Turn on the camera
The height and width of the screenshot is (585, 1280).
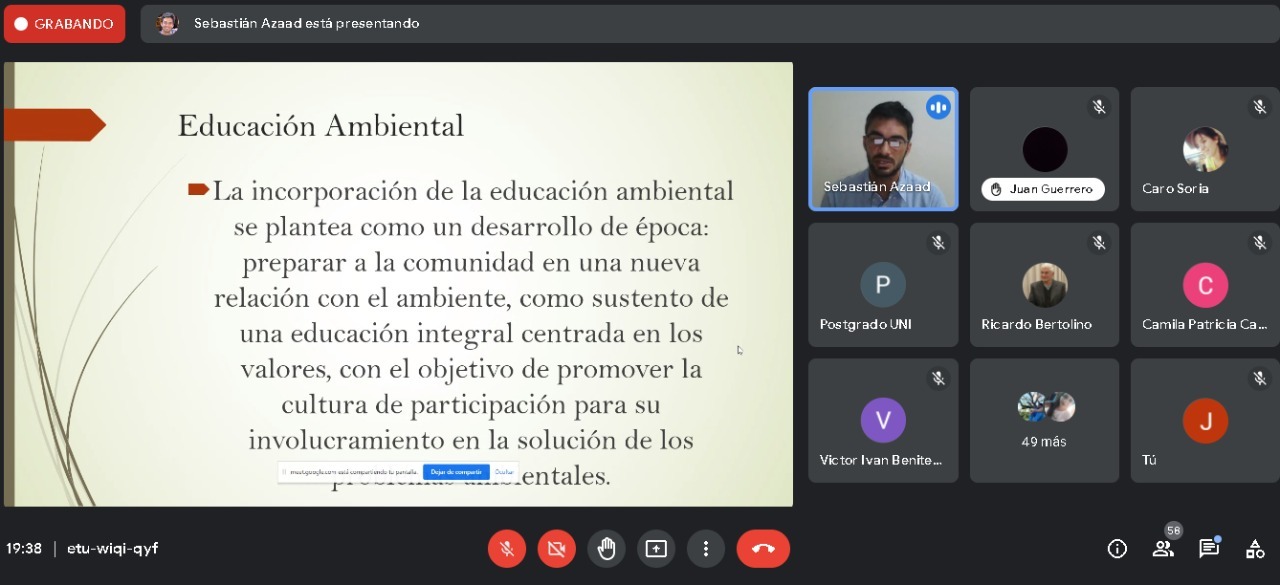tap(557, 549)
